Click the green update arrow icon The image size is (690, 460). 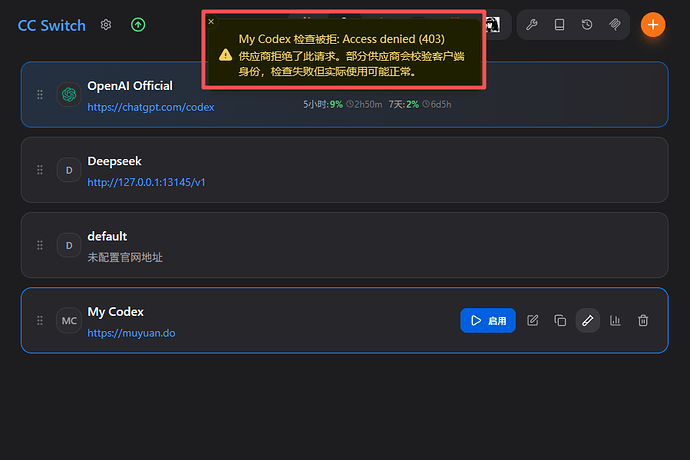pos(138,25)
